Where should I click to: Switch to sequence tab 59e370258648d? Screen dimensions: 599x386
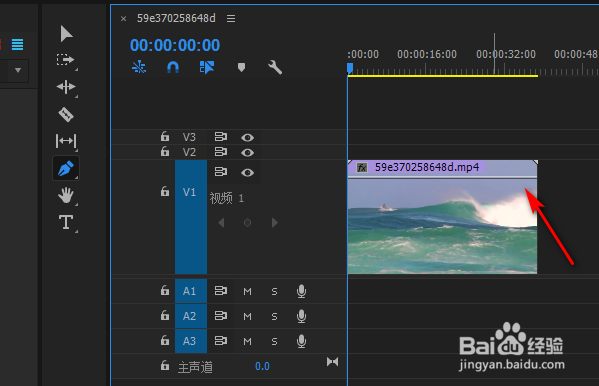(x=176, y=18)
